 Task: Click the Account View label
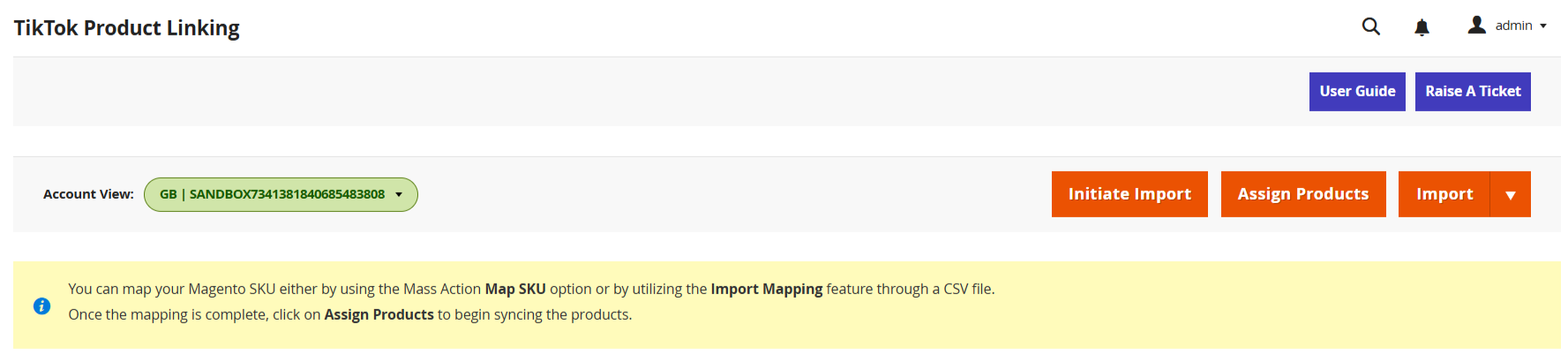click(x=88, y=194)
